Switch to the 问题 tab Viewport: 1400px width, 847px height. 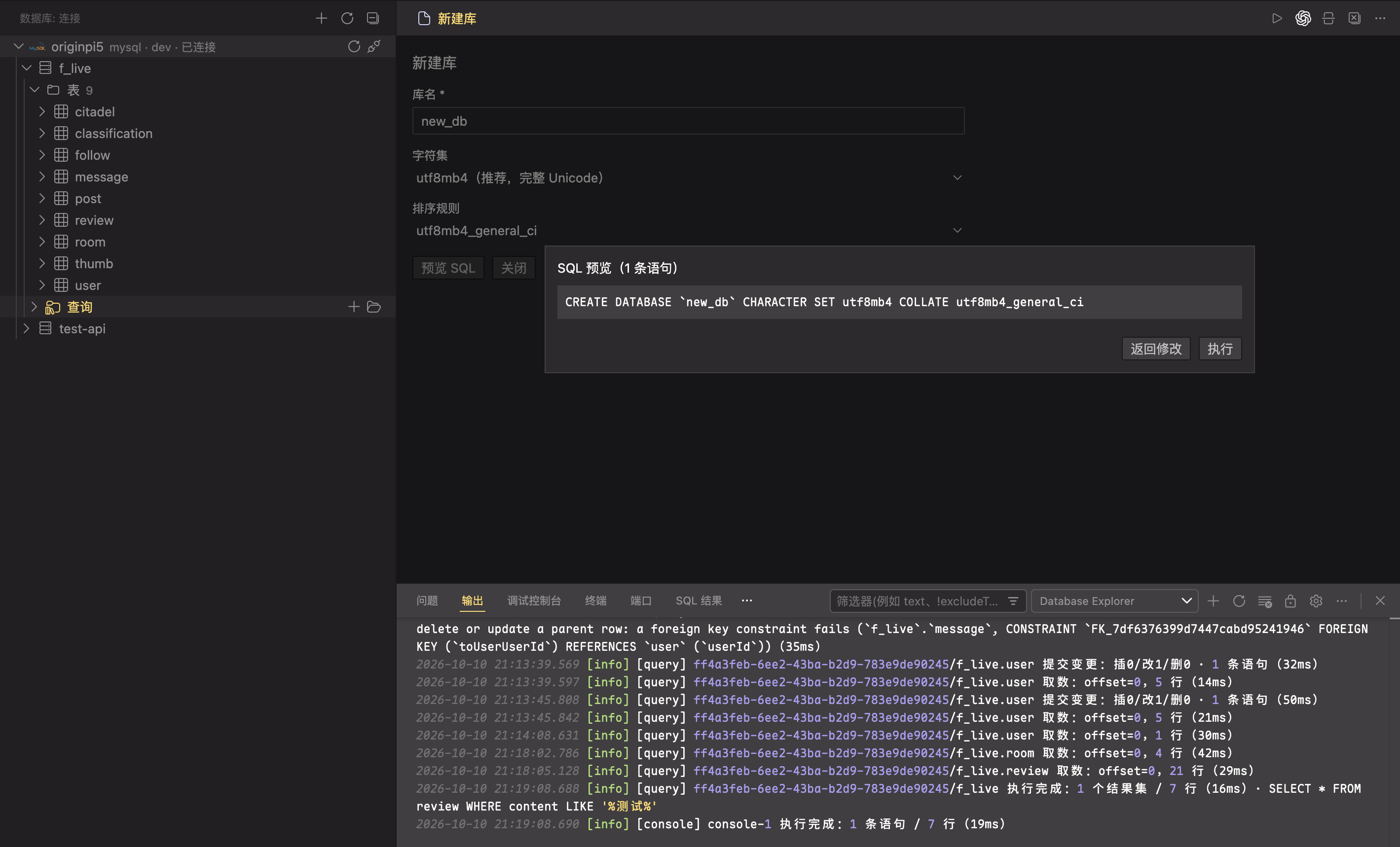(x=427, y=600)
